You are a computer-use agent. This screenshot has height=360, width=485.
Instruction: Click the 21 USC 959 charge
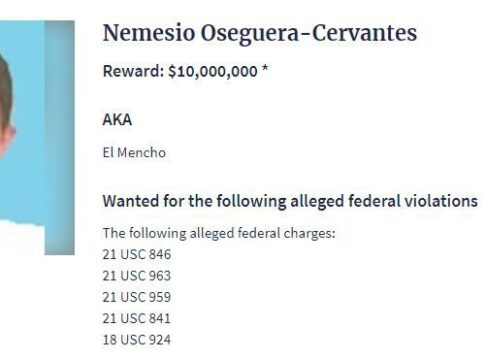tap(137, 297)
